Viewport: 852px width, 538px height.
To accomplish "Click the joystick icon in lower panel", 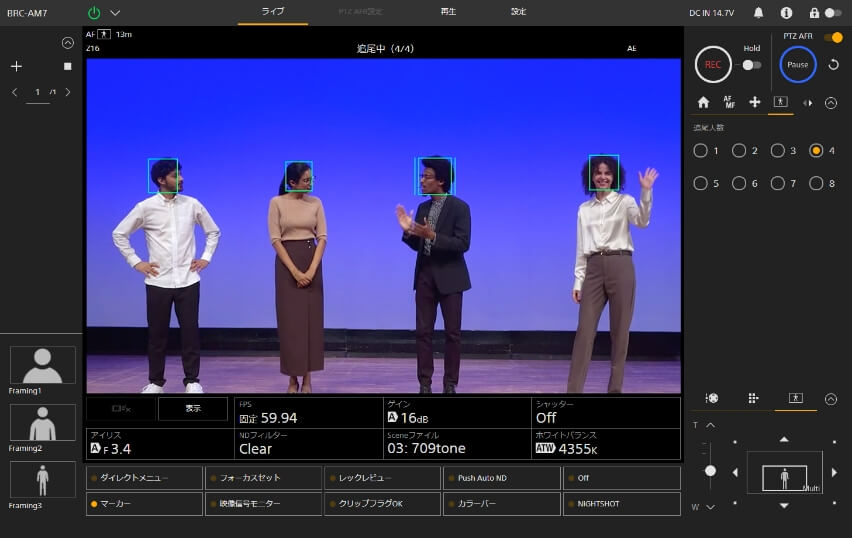I will 711,398.
